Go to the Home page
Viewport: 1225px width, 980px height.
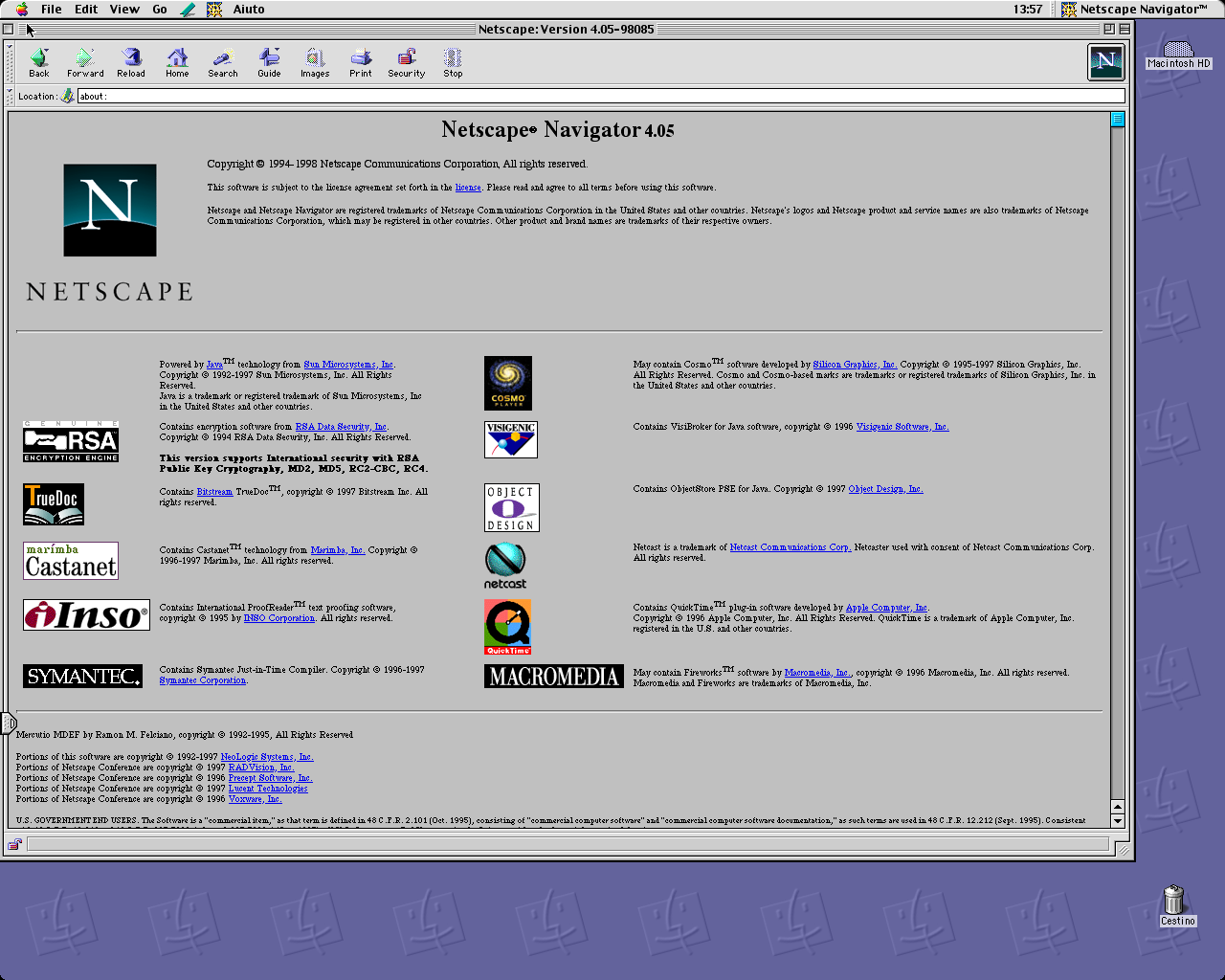click(177, 63)
